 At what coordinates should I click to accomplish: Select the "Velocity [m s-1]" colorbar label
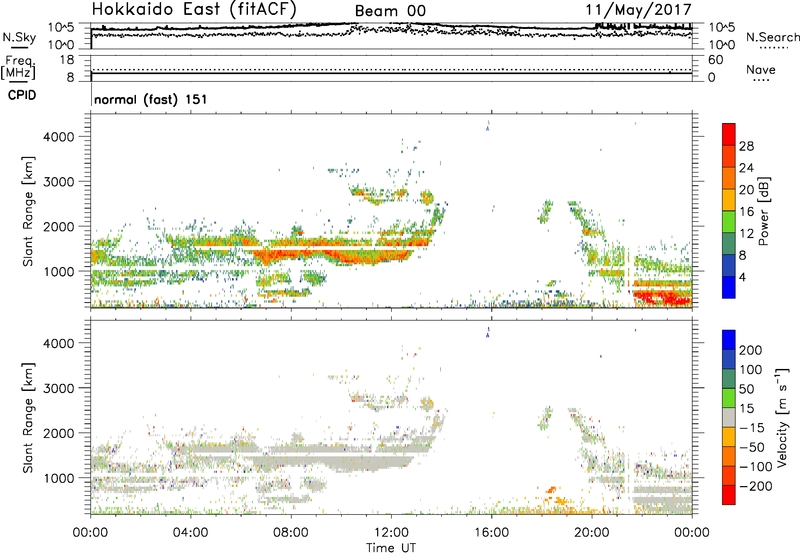(782, 417)
